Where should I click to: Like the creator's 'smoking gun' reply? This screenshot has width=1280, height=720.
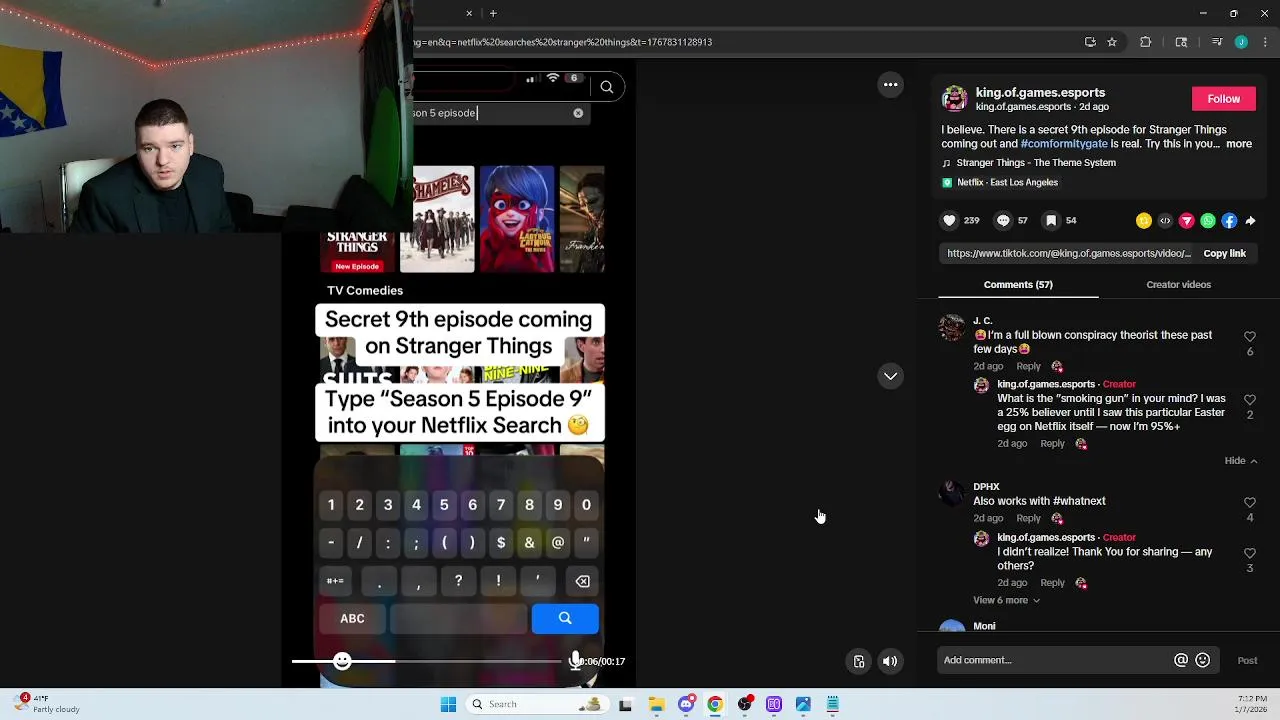coord(1250,400)
